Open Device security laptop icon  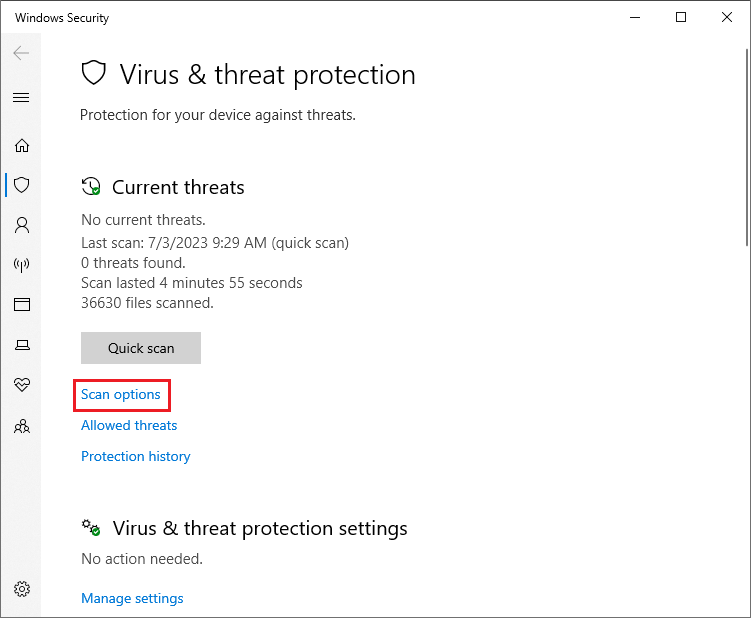22,345
